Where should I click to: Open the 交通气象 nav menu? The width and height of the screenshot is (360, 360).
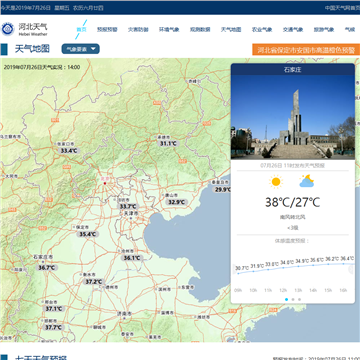tap(293, 29)
